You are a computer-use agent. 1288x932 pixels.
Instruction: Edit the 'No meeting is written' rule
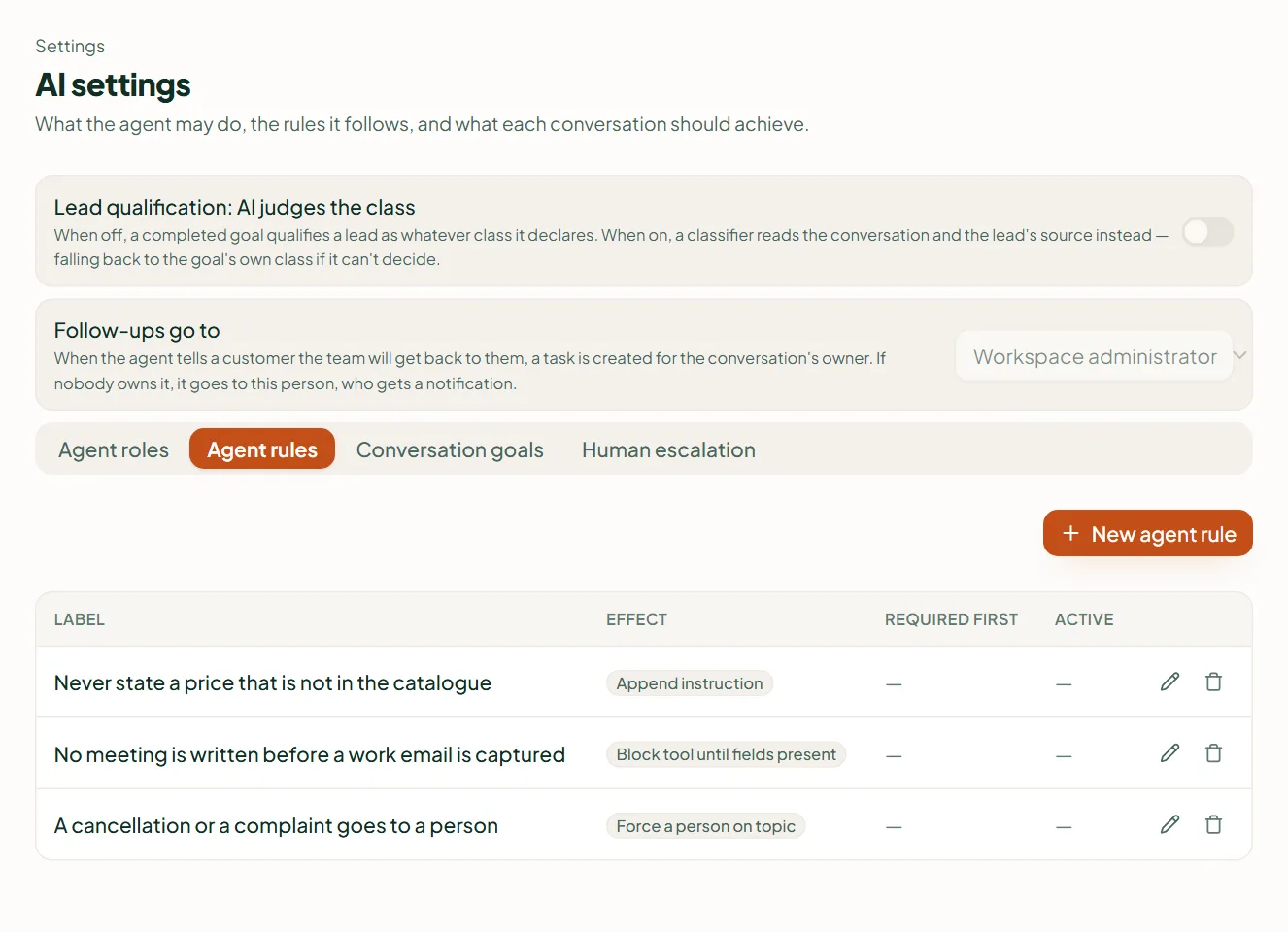(x=1169, y=752)
